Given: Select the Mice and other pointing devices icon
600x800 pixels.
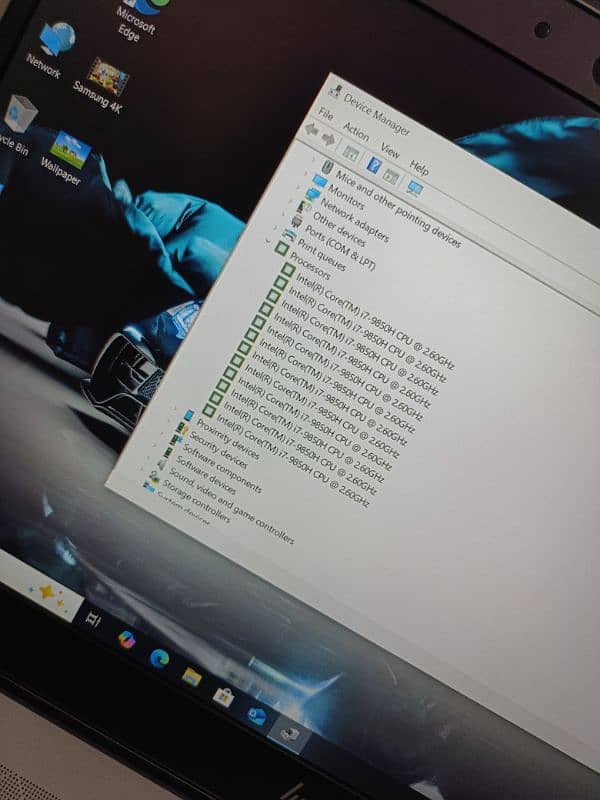Looking at the screenshot, I should [327, 167].
